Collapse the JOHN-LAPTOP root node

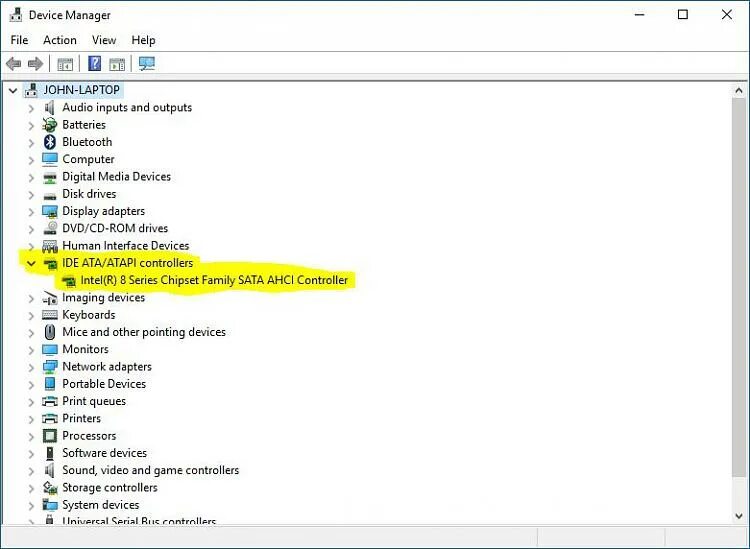coord(13,90)
